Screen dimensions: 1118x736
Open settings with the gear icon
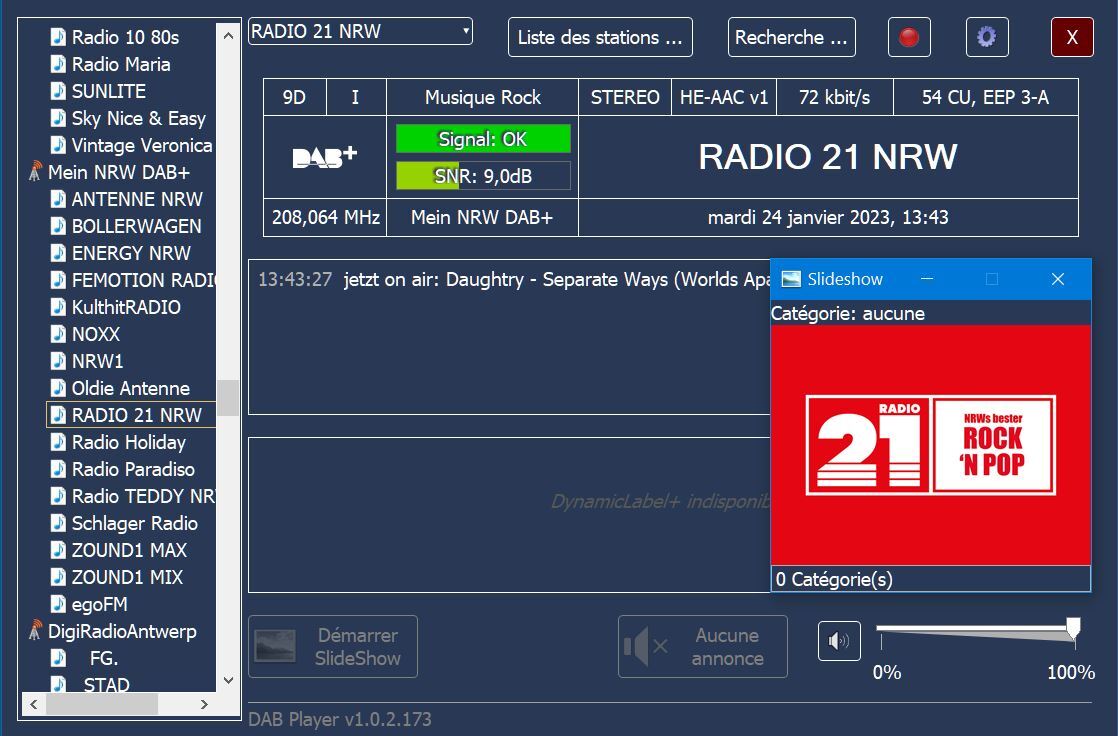pyautogui.click(x=987, y=37)
